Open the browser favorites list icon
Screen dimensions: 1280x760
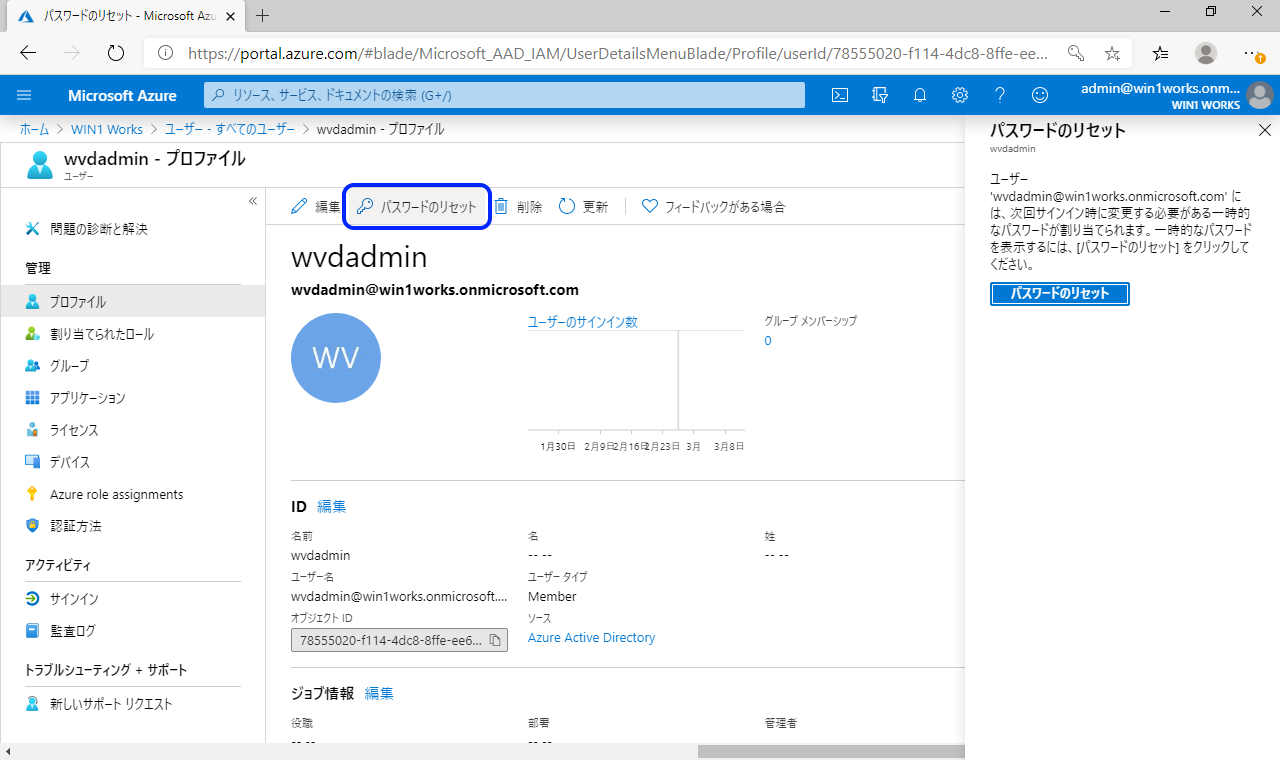pos(1160,53)
